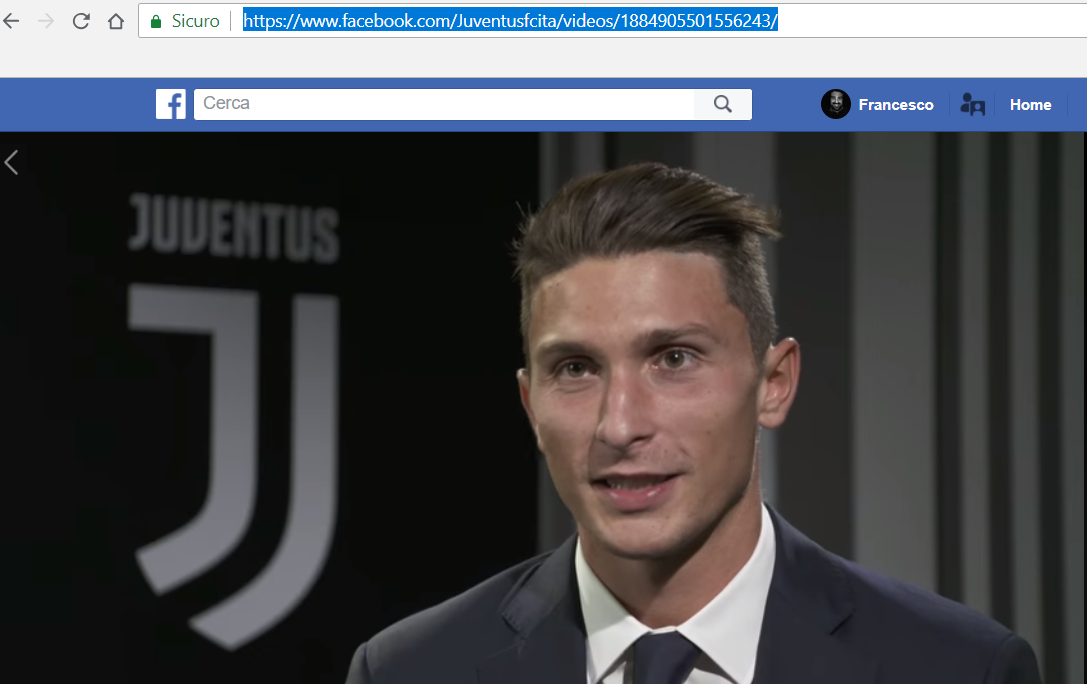Click the Juventus wordmark in the video
Viewport: 1087px width, 684px height.
pos(233,227)
